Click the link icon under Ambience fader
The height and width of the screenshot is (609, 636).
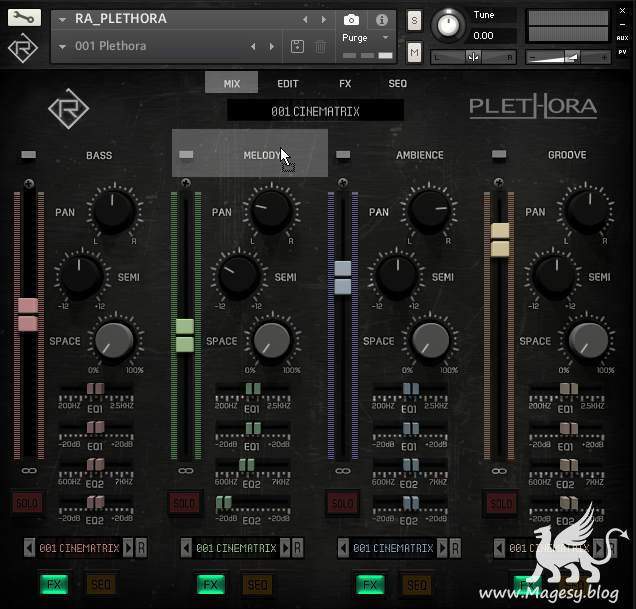pos(343,471)
